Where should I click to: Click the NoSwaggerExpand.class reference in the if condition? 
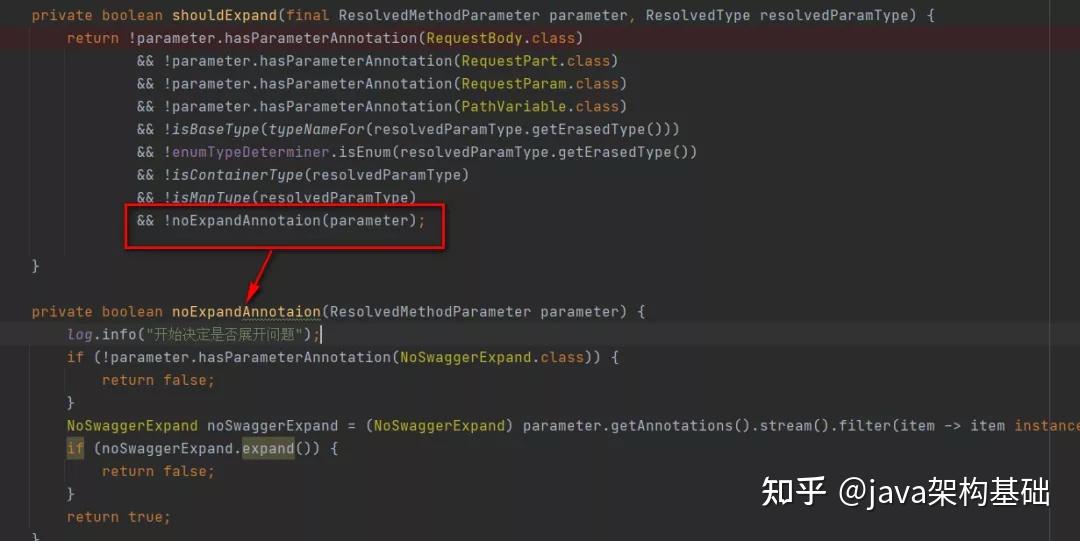492,357
